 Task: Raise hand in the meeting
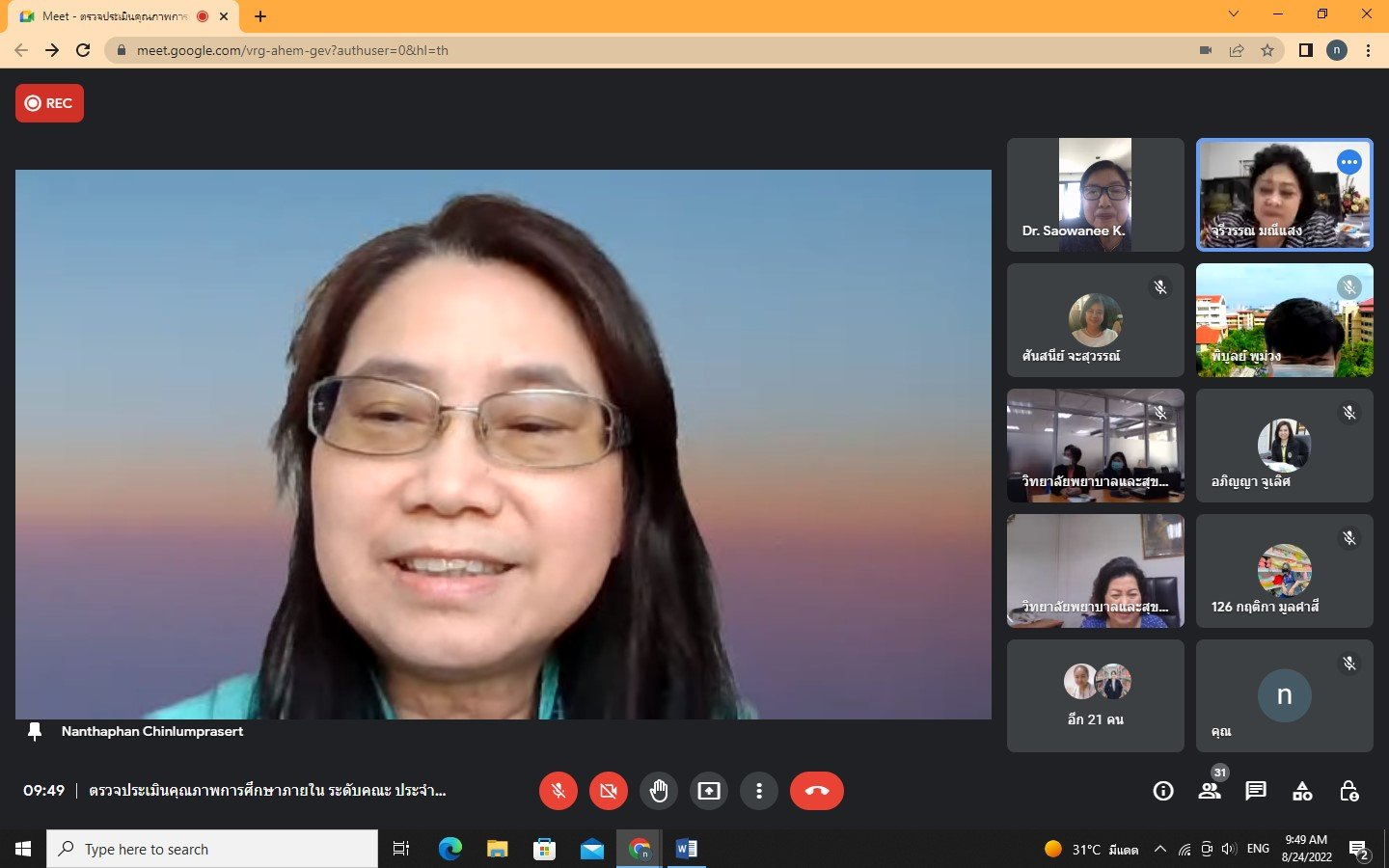tap(659, 791)
